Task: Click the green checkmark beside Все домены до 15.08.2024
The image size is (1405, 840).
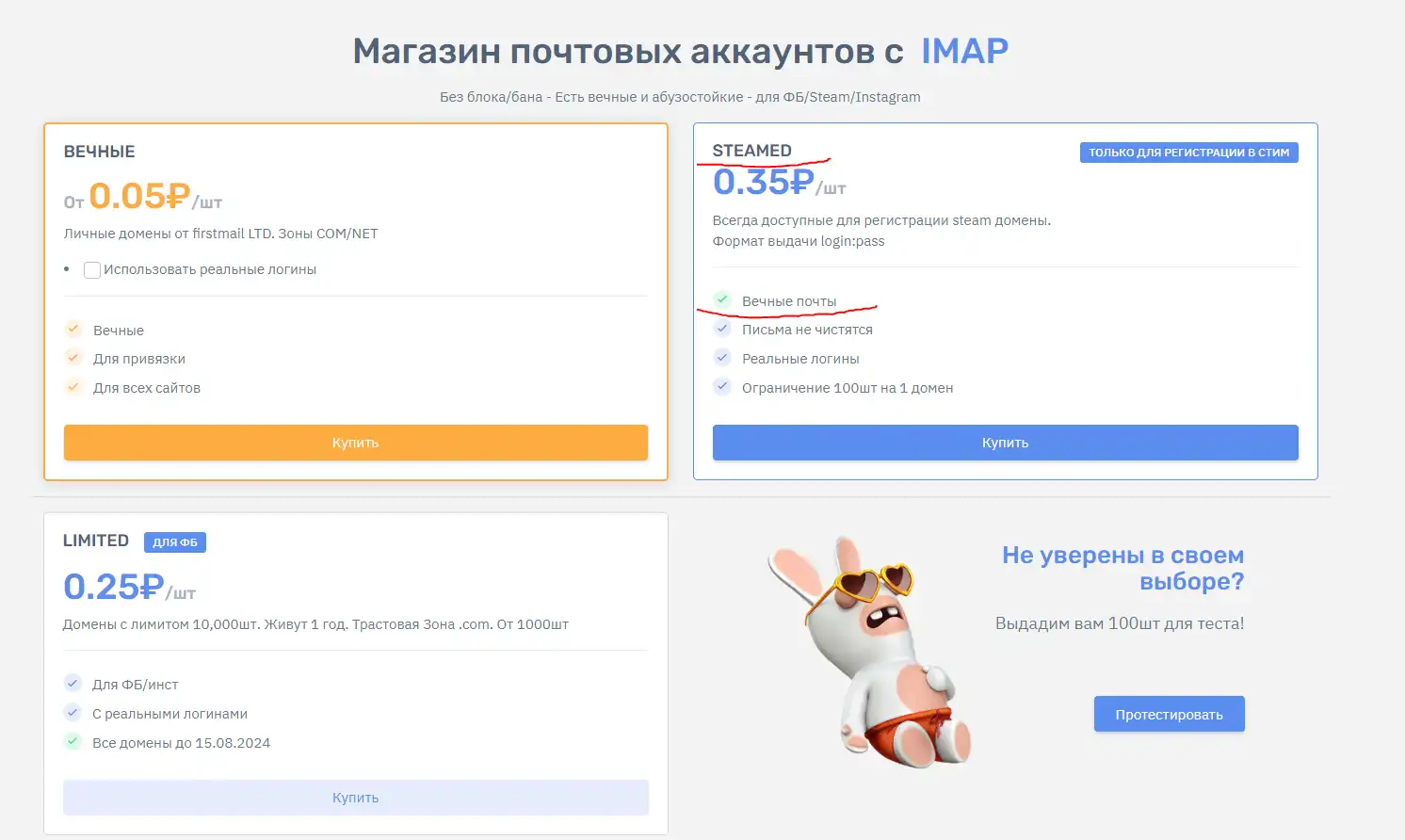Action: [73, 742]
